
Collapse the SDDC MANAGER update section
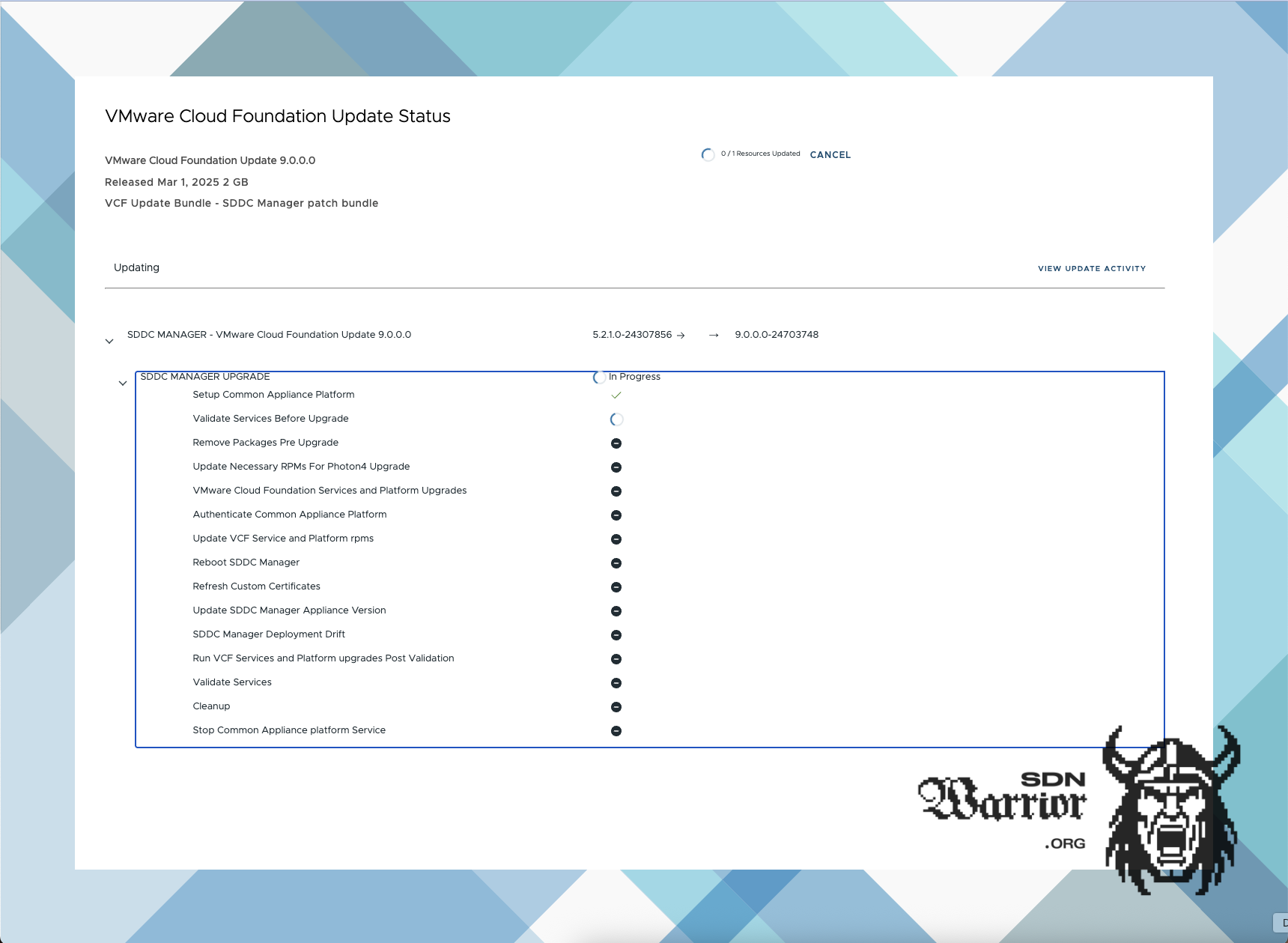click(x=109, y=341)
